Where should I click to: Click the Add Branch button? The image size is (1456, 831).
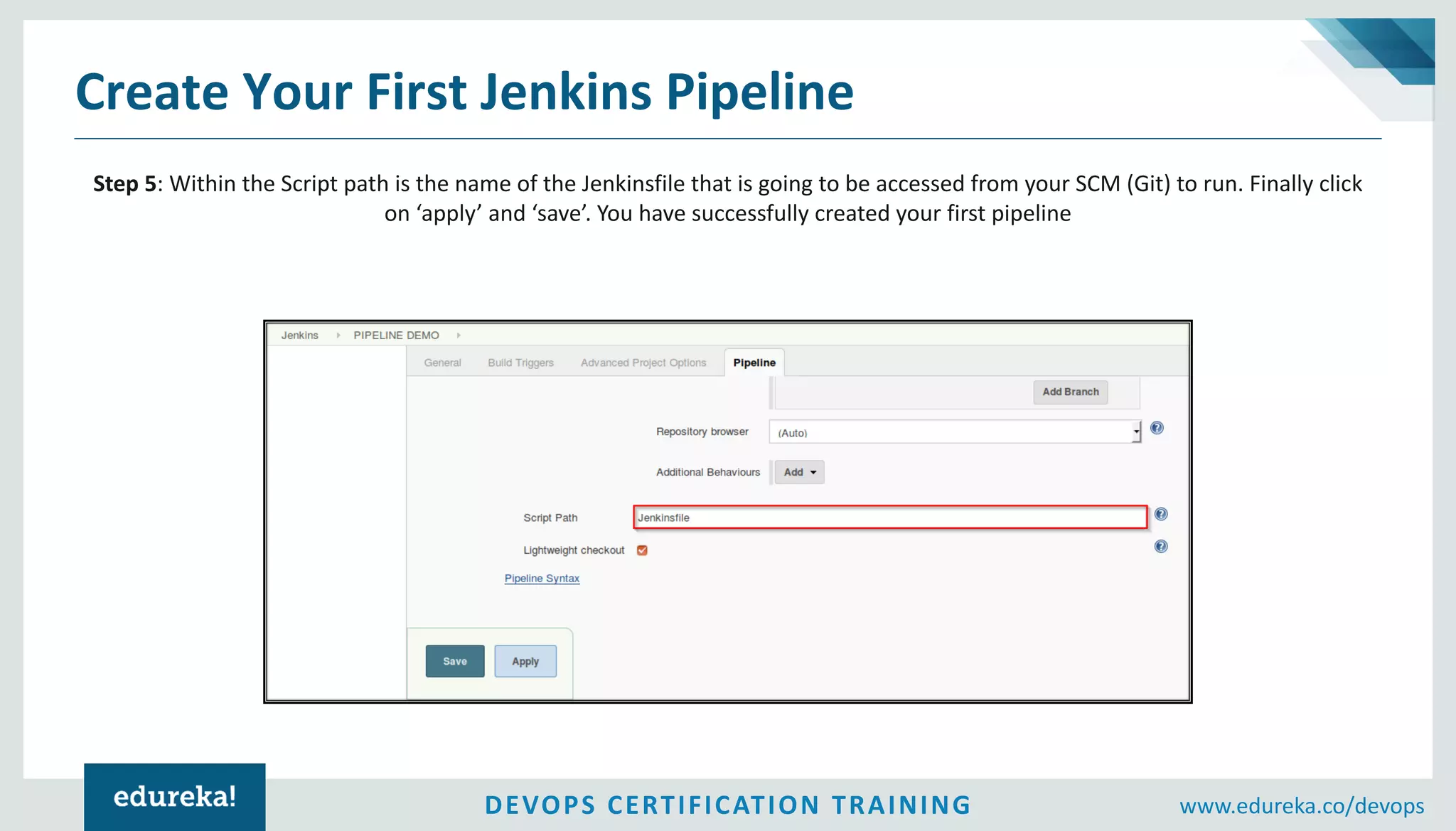[x=1071, y=392]
